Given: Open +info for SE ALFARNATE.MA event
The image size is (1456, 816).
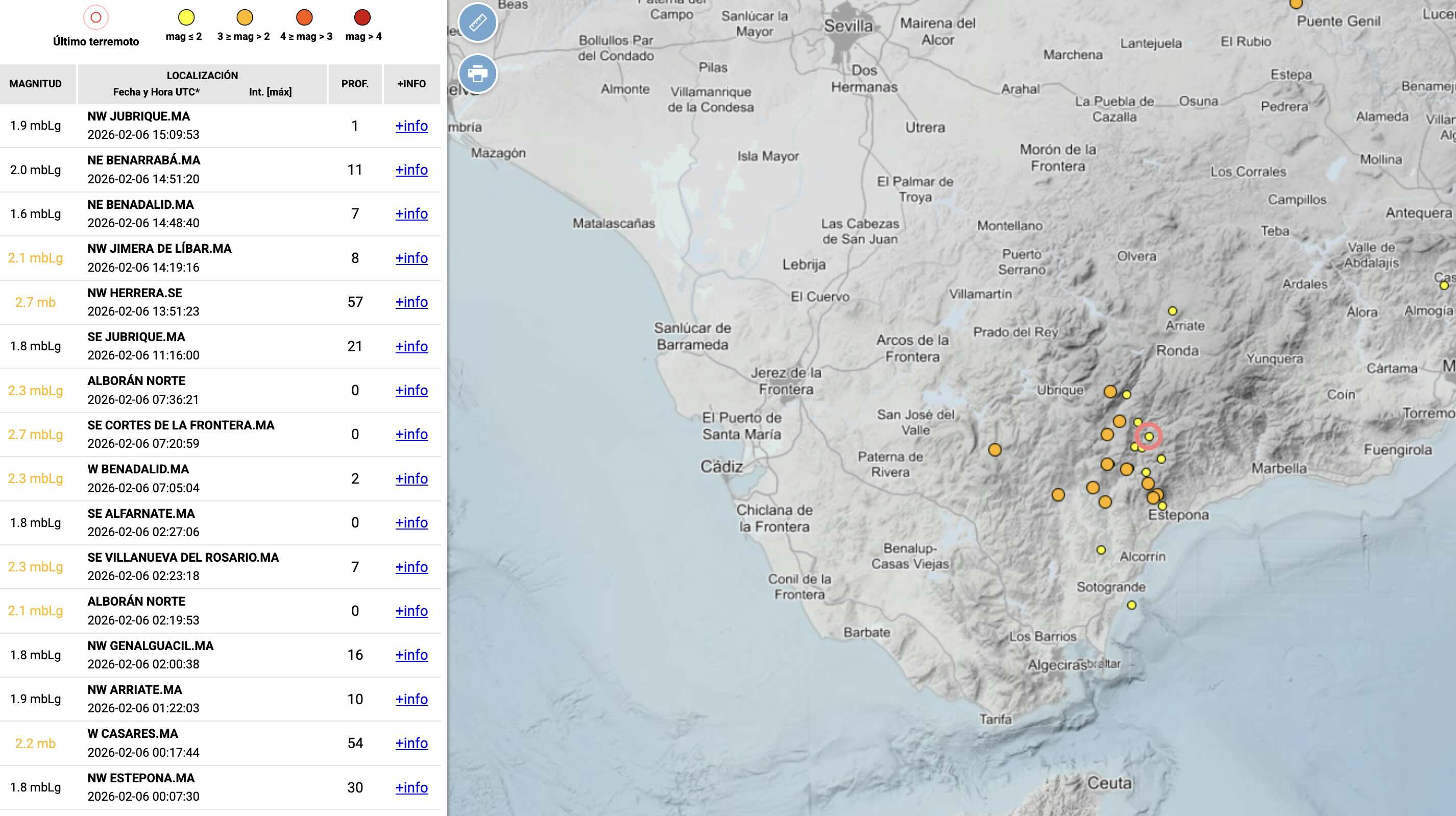Looking at the screenshot, I should [x=411, y=522].
